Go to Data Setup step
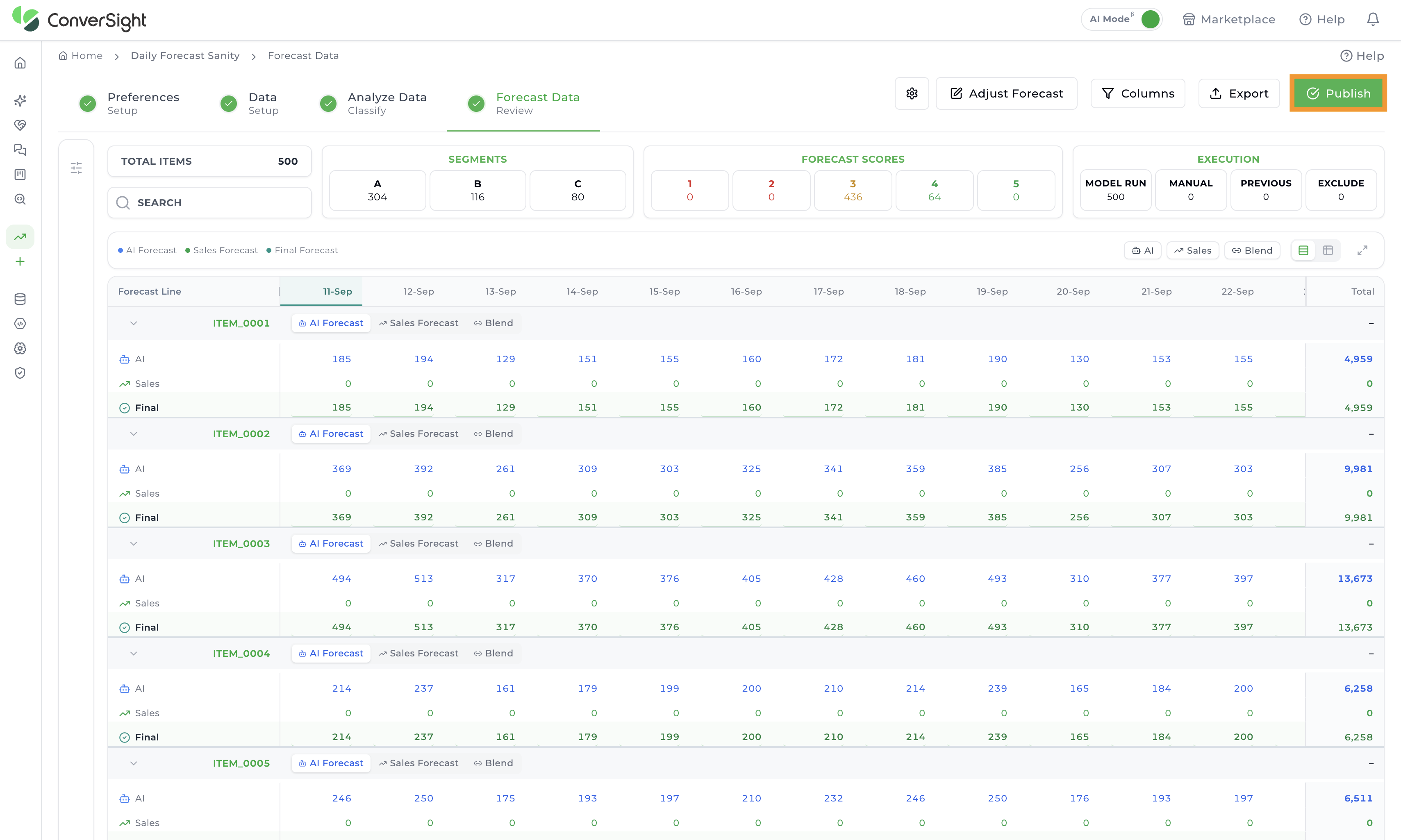 250,103
